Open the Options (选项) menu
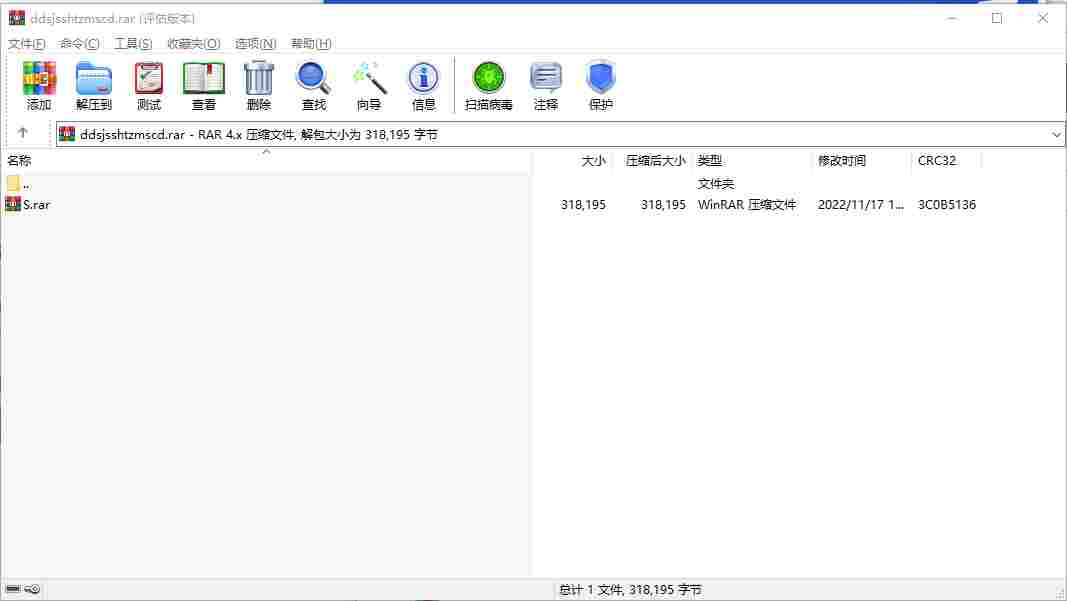Viewport: 1067px width, 601px height. tap(255, 44)
